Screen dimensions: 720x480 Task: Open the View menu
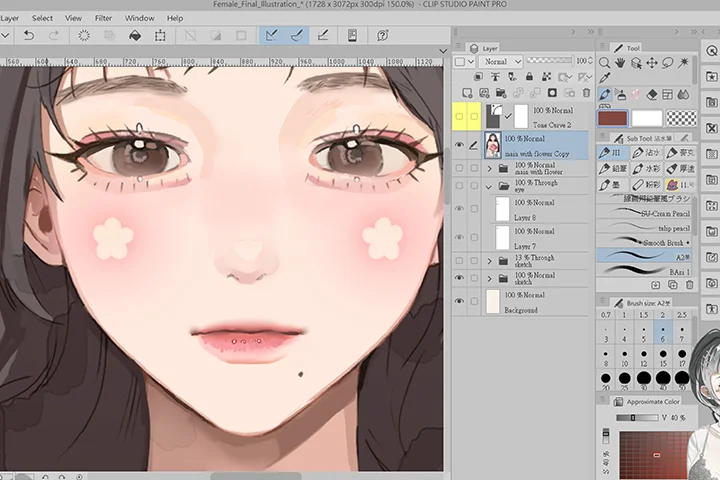[x=73, y=18]
